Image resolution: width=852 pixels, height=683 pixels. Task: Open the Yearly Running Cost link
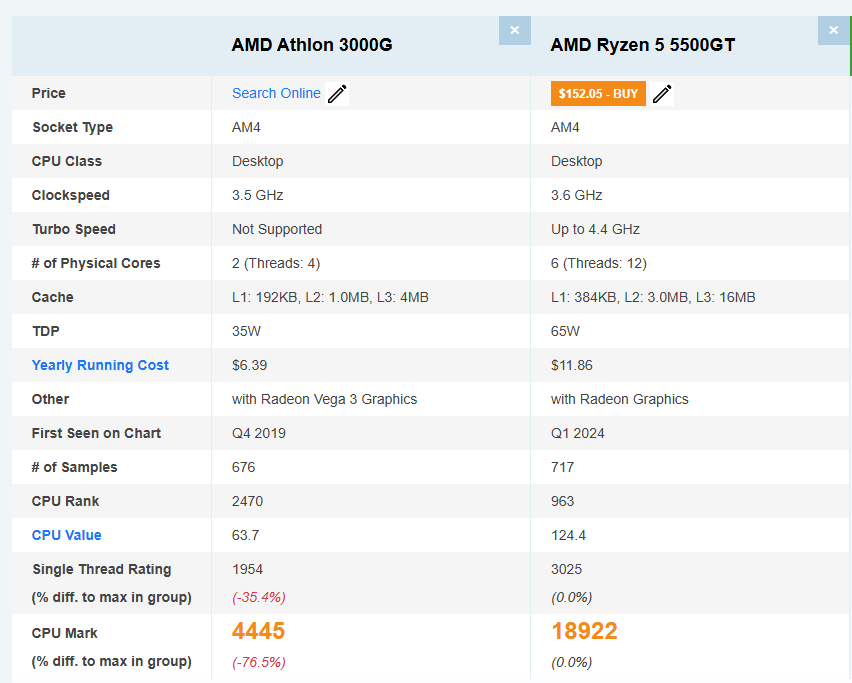pos(100,365)
